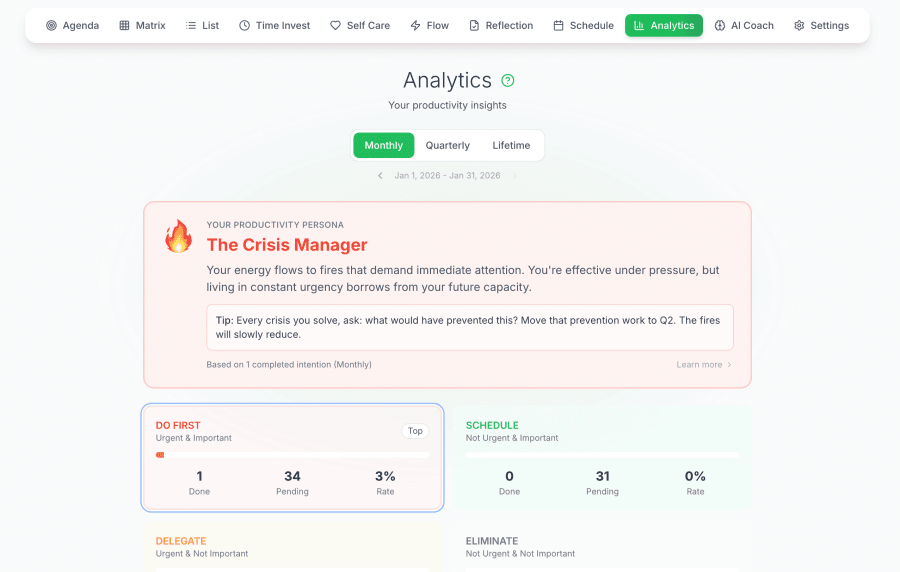Open the AI Coach tab

pyautogui.click(x=744, y=25)
